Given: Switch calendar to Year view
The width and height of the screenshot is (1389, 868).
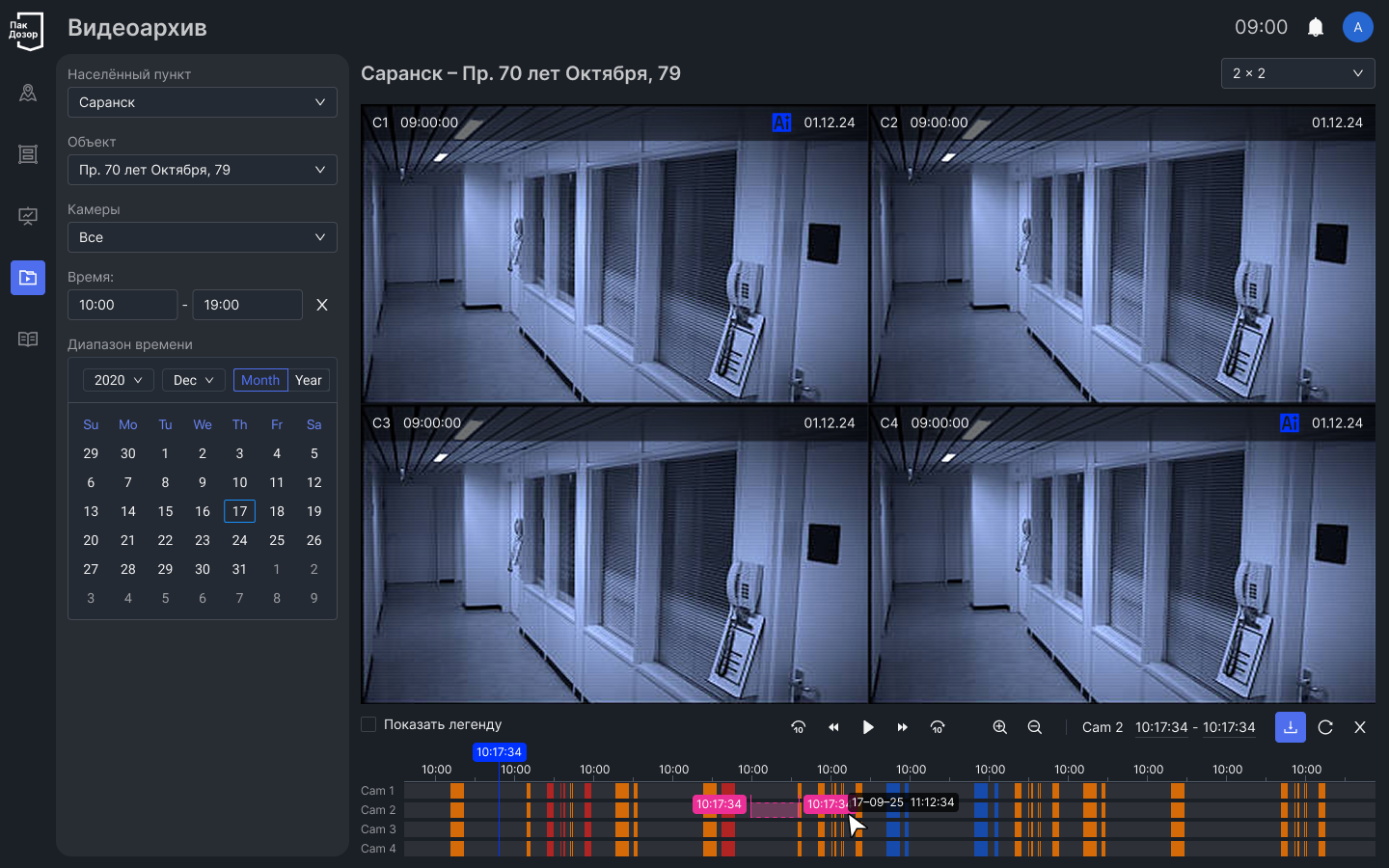Looking at the screenshot, I should (x=309, y=380).
